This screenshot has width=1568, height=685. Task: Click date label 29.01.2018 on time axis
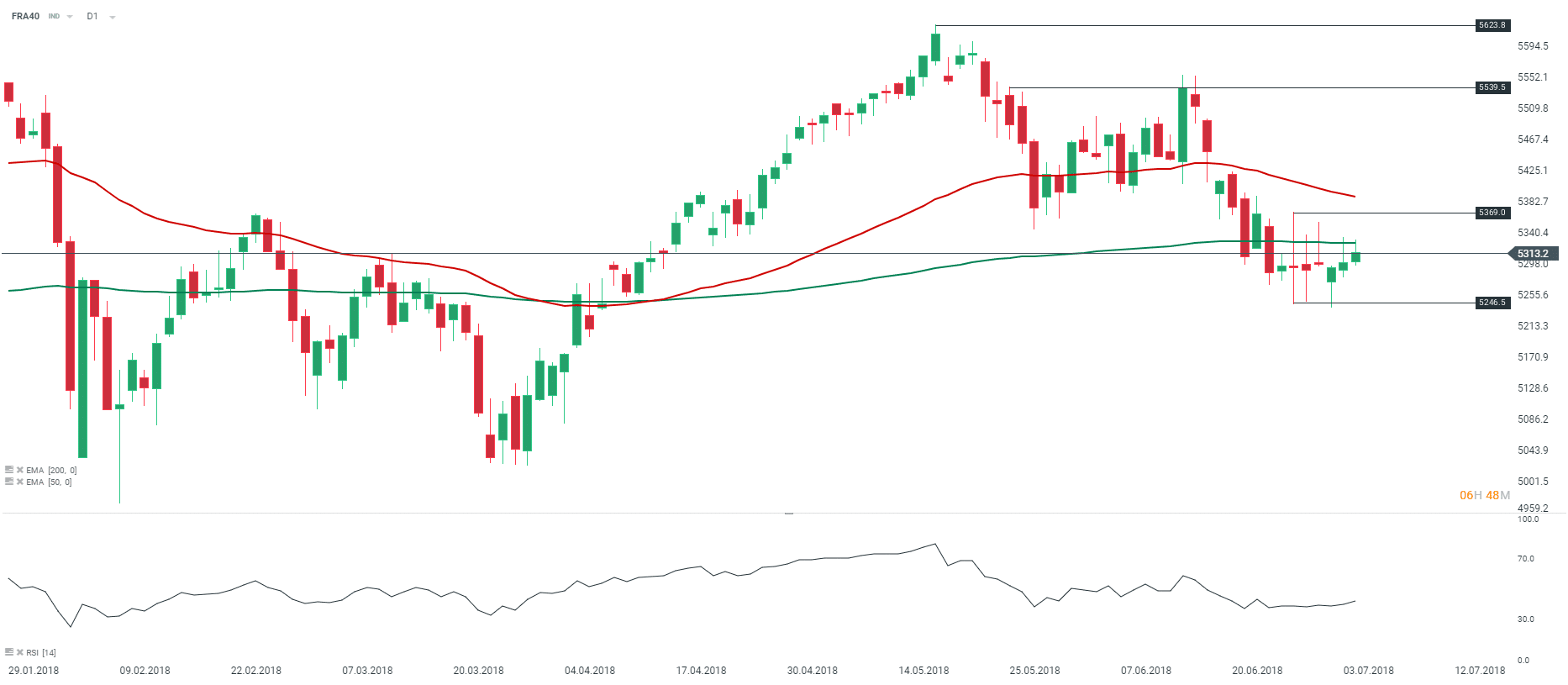(x=34, y=671)
